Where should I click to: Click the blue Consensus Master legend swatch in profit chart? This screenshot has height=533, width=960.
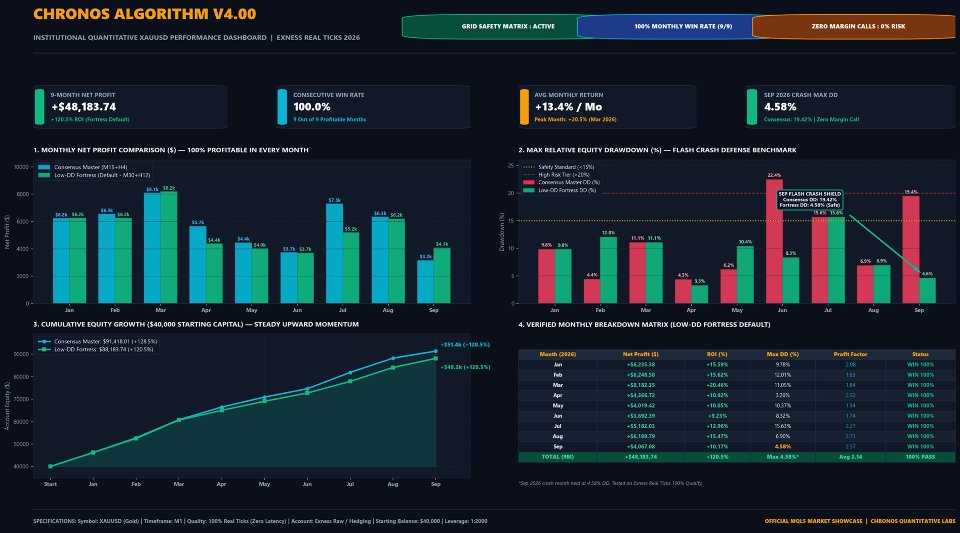44,167
